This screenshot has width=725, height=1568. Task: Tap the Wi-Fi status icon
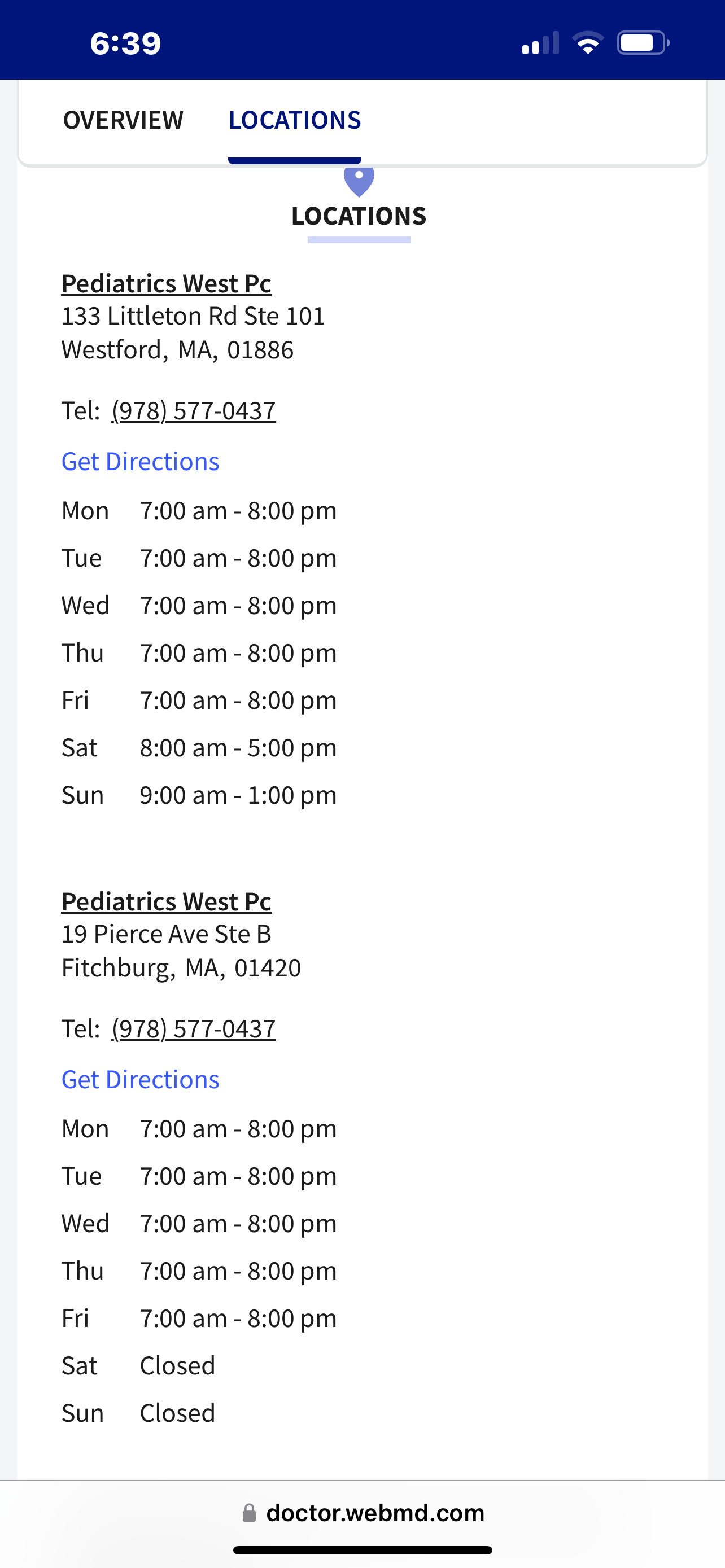click(587, 43)
